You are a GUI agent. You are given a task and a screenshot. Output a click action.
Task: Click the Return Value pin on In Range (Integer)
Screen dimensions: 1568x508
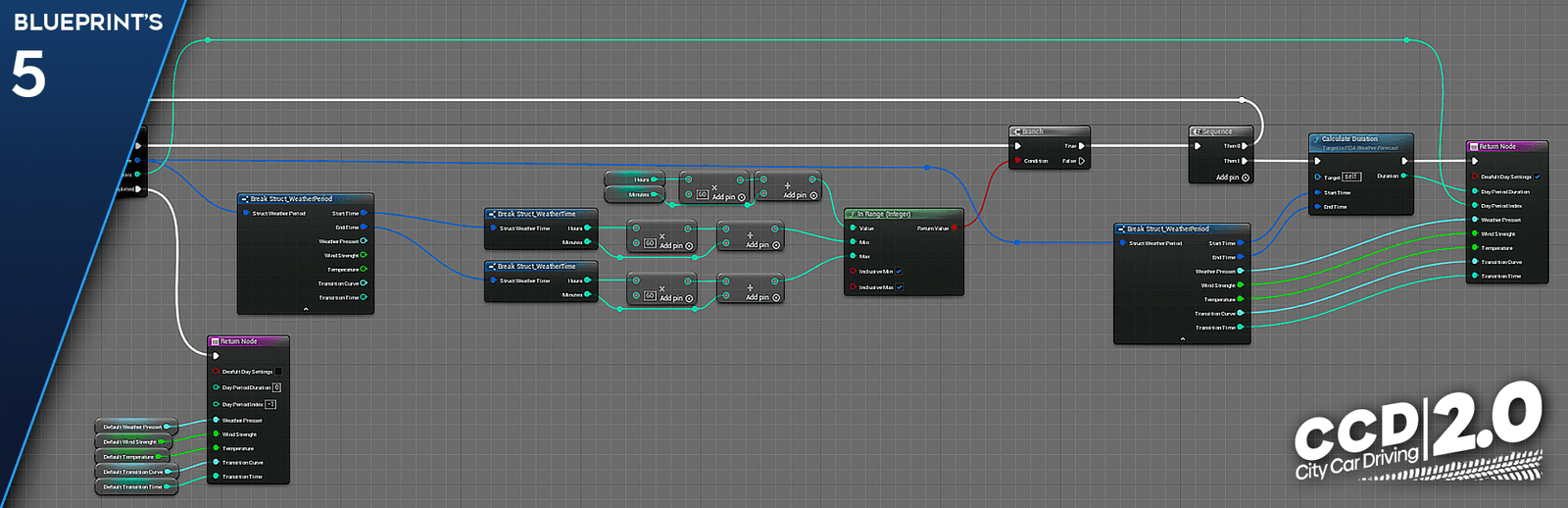pyautogui.click(x=955, y=229)
